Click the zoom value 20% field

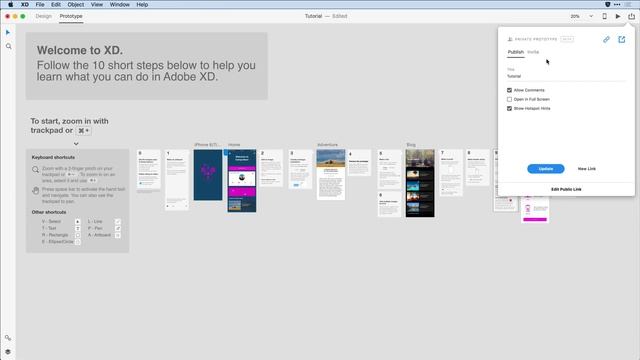coord(575,16)
